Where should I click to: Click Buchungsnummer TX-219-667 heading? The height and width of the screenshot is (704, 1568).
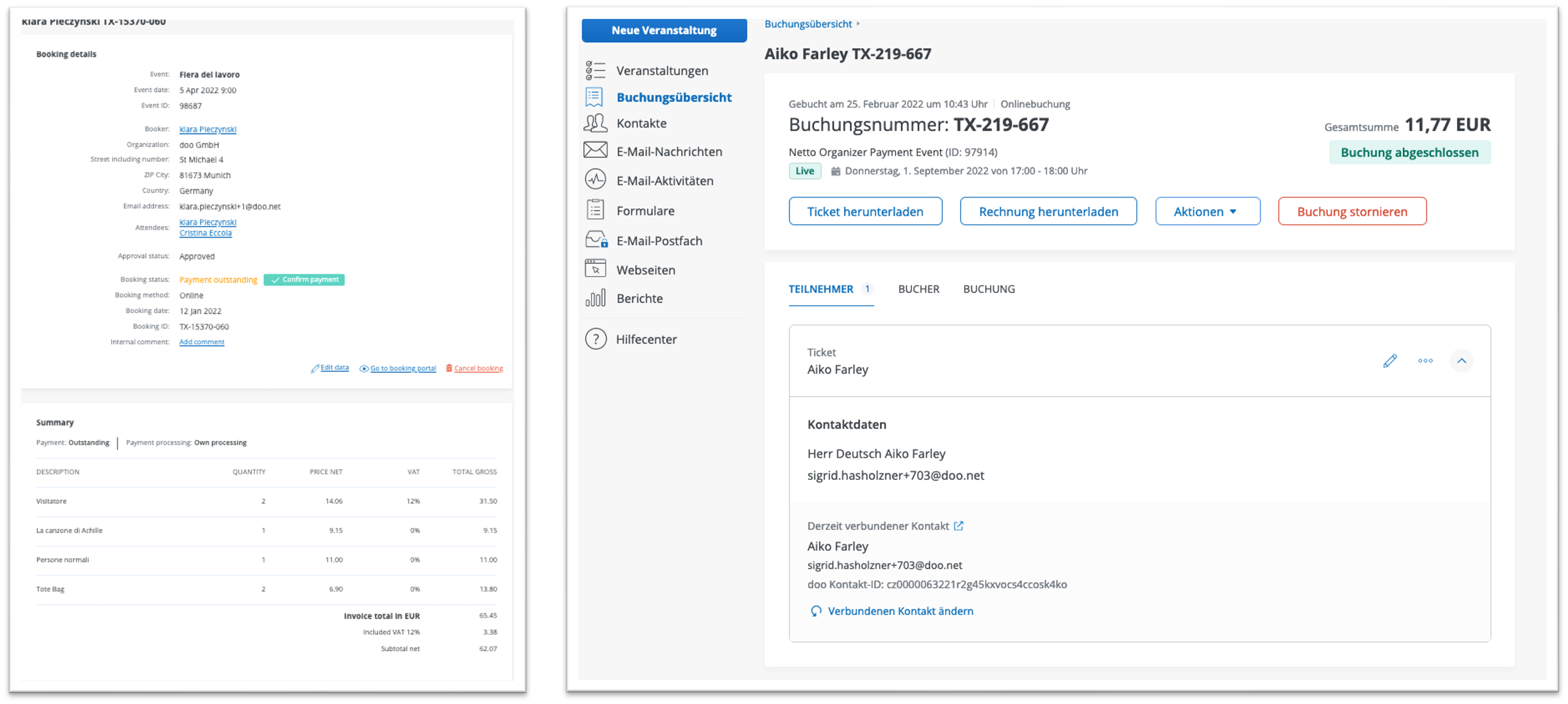click(918, 125)
